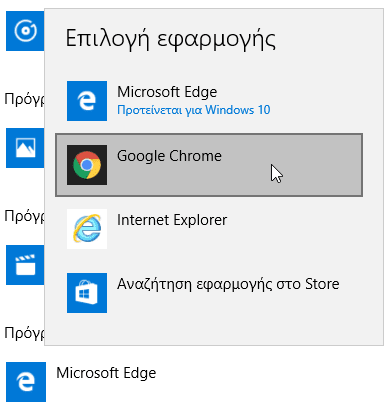Click the Groove Music disc icon
390x408 pixels.
[25, 31]
